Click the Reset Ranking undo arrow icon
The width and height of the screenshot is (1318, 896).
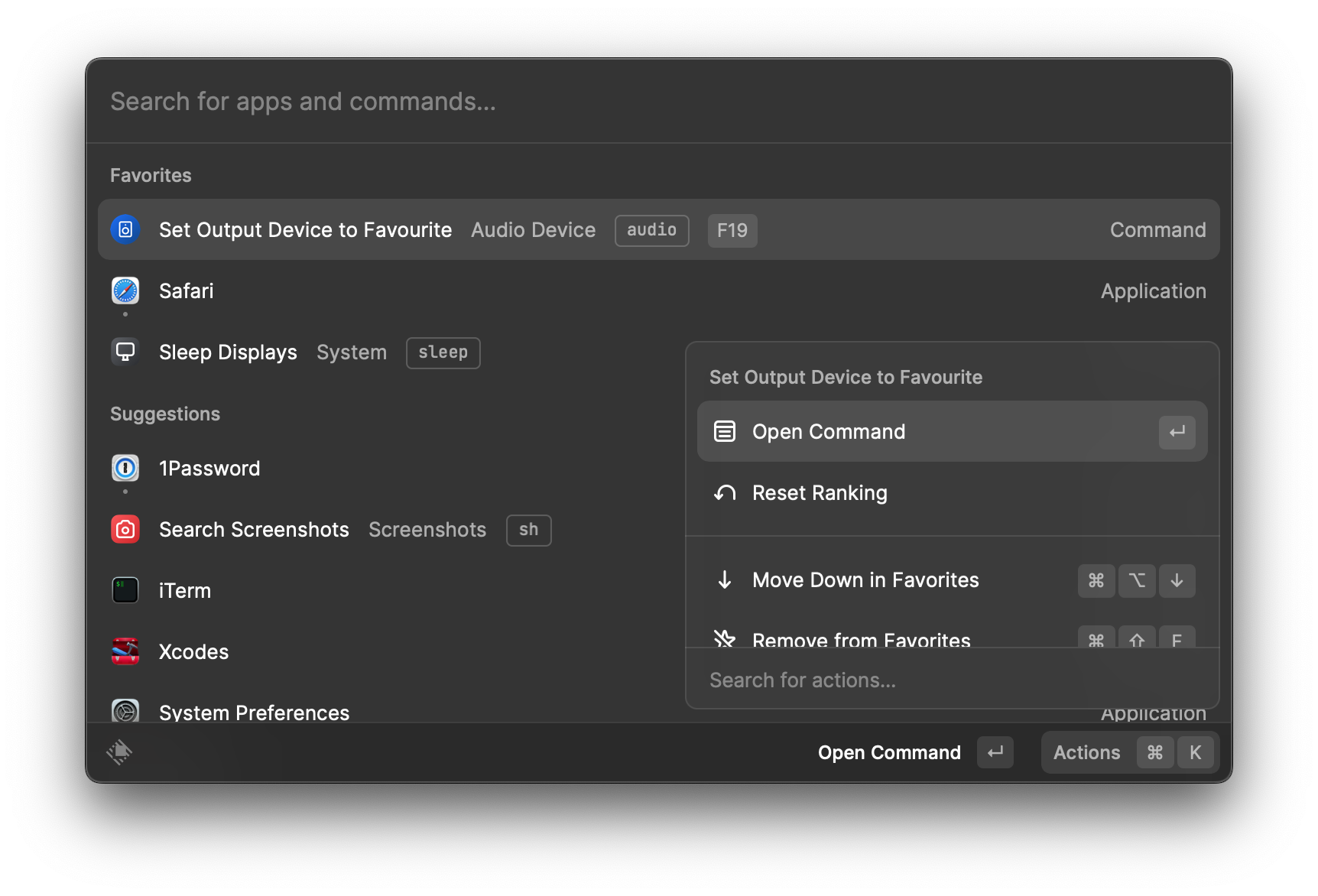pyautogui.click(x=725, y=492)
